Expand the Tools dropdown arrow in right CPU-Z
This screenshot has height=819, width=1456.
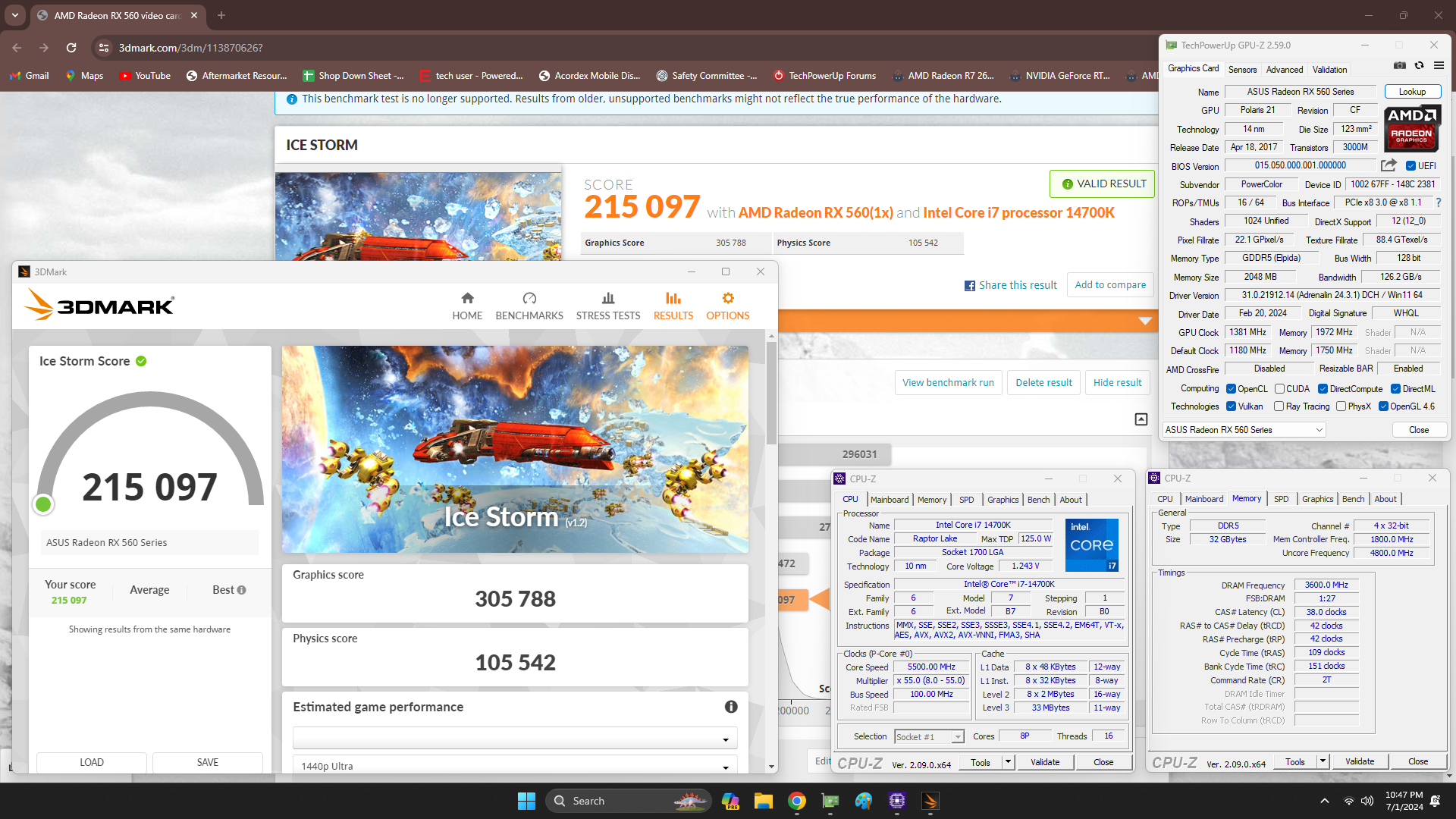point(1323,761)
